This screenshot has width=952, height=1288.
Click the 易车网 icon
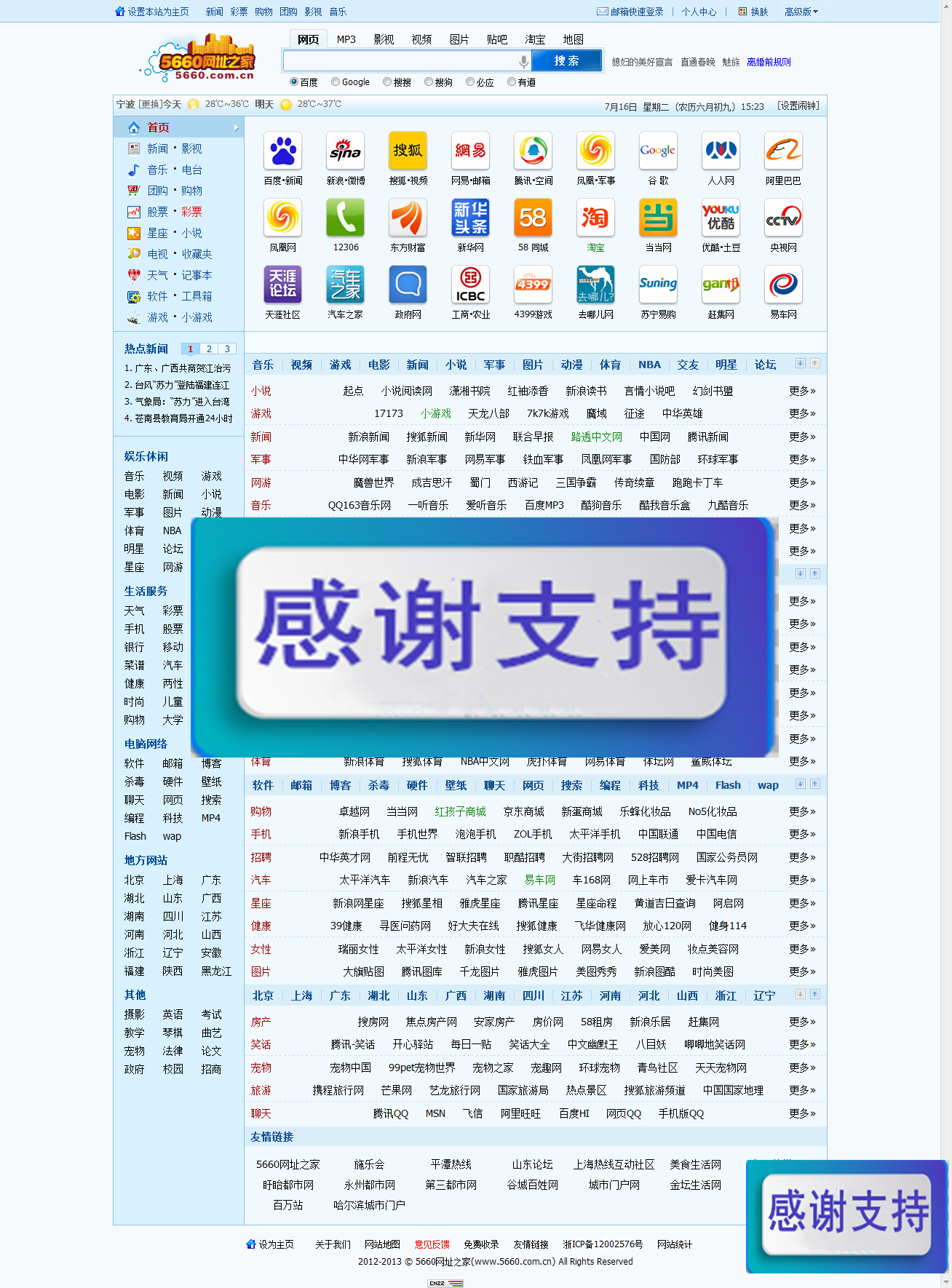(x=784, y=285)
